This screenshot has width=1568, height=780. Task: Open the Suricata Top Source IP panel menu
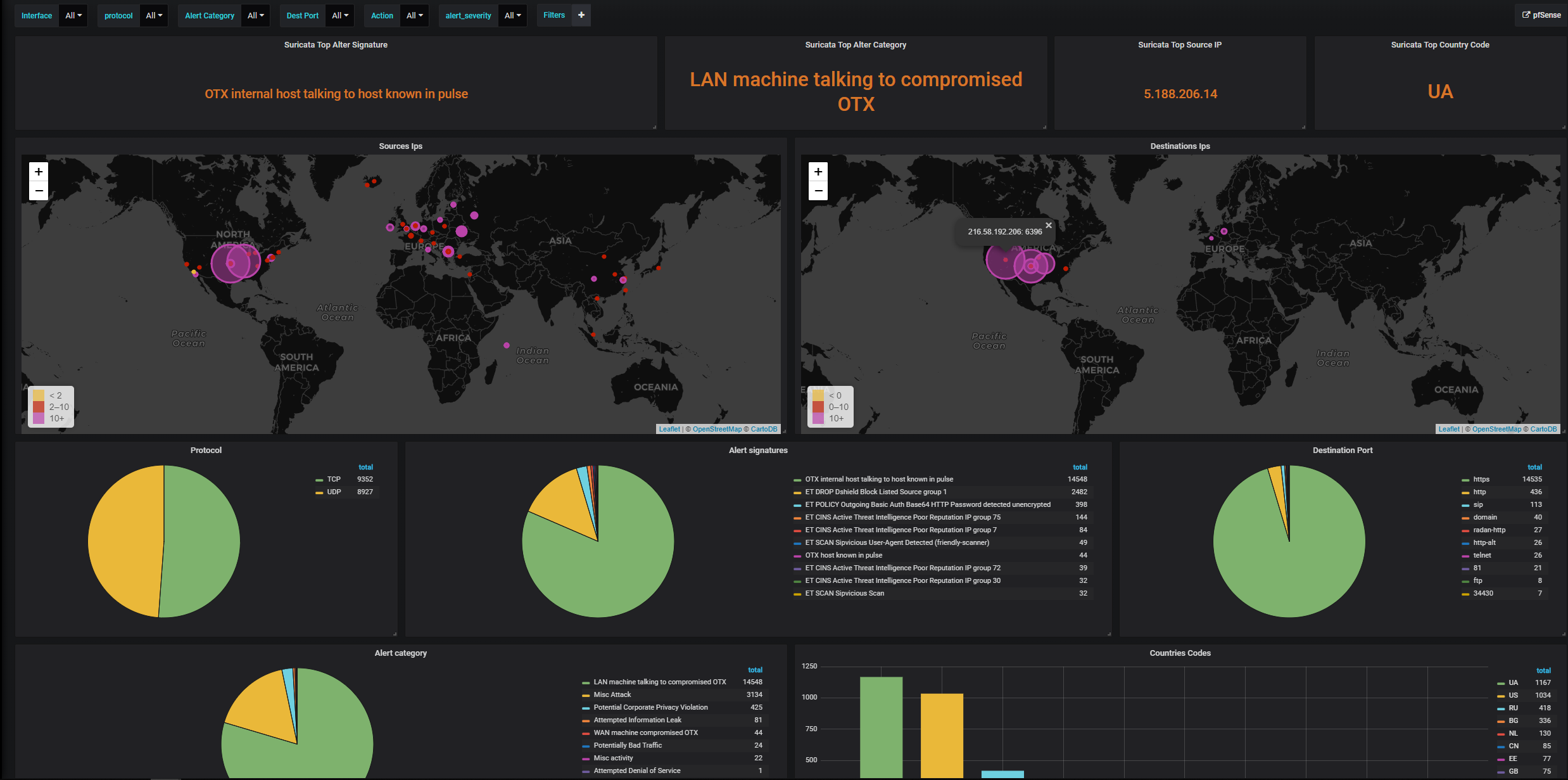[1180, 45]
